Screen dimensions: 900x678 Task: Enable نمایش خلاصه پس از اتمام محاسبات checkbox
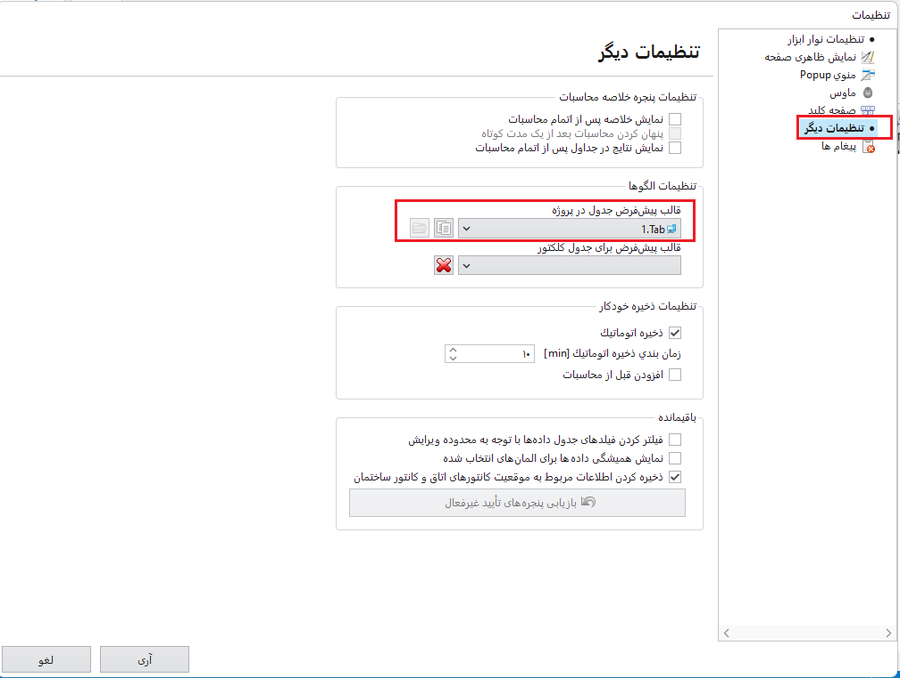pyautogui.click(x=675, y=119)
